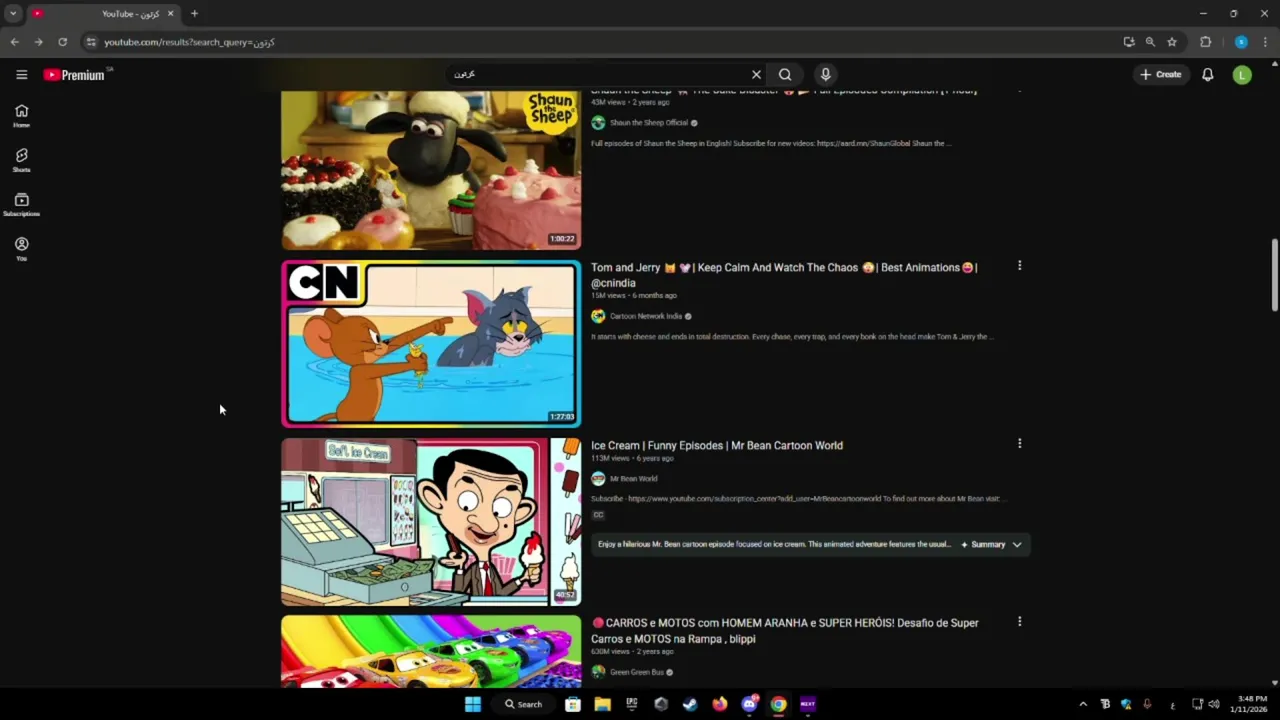Open options for Tom and Jerry video
This screenshot has width=1280, height=720.
1019,266
